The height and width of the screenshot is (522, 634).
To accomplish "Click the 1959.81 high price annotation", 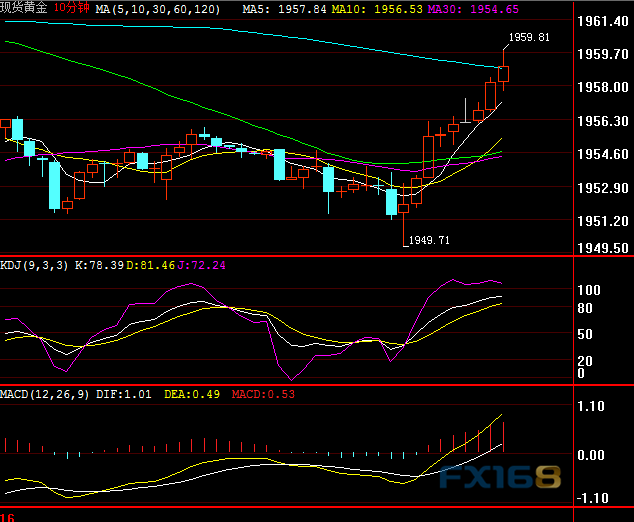I will pyautogui.click(x=529, y=37).
